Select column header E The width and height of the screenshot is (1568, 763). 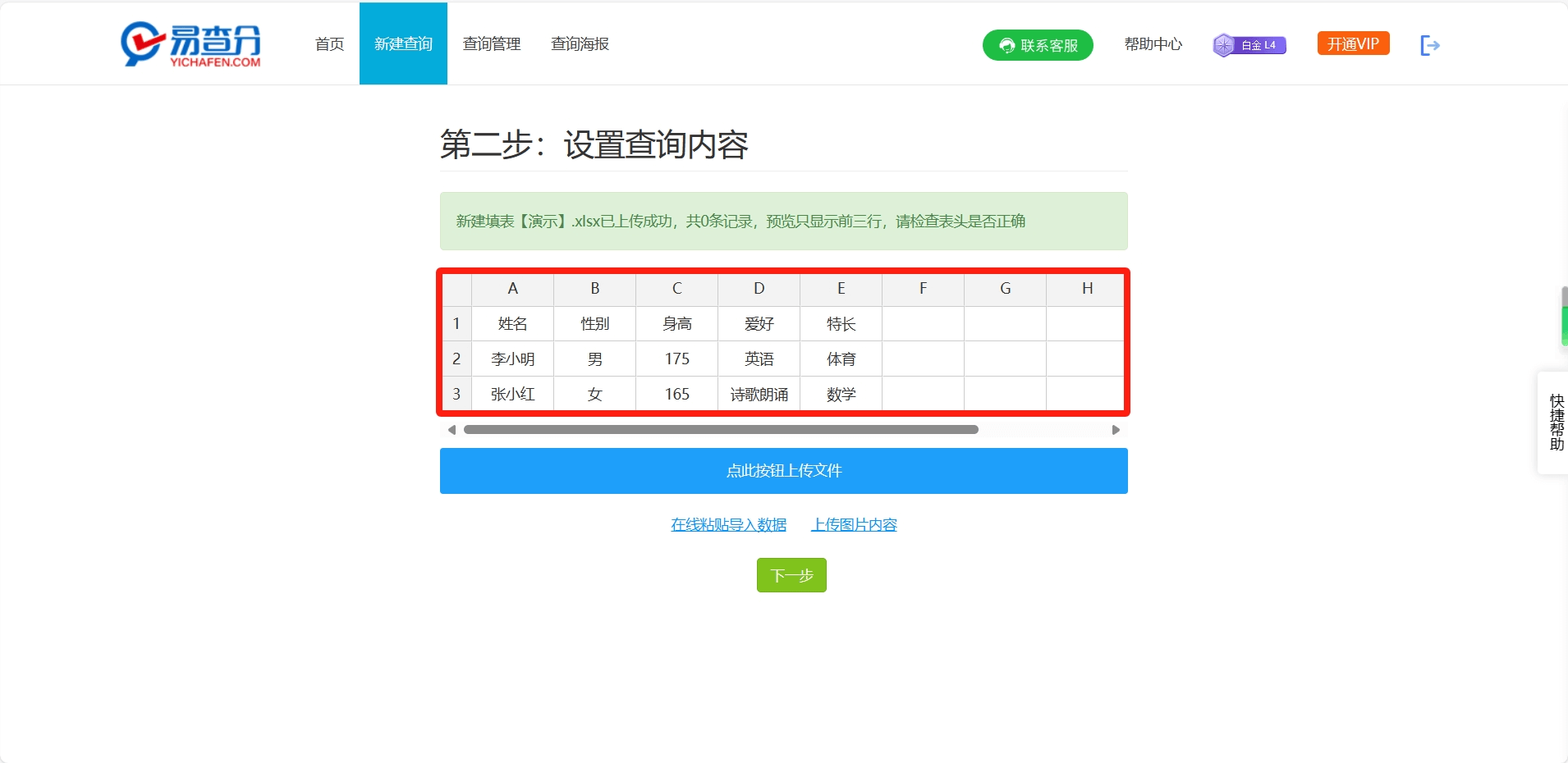tap(841, 289)
